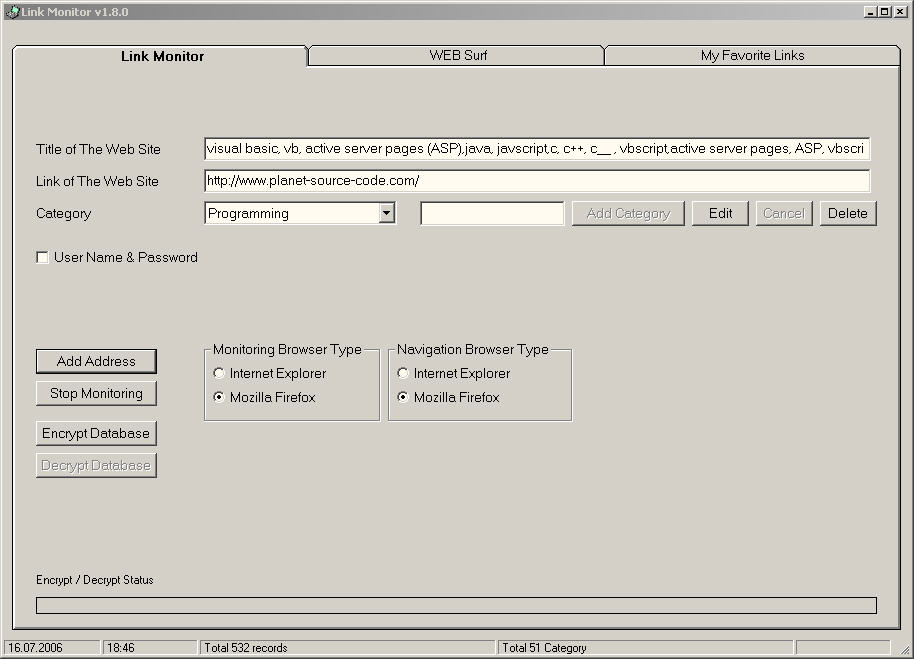Click the Stop Monitoring button
This screenshot has width=914, height=659.
click(96, 394)
